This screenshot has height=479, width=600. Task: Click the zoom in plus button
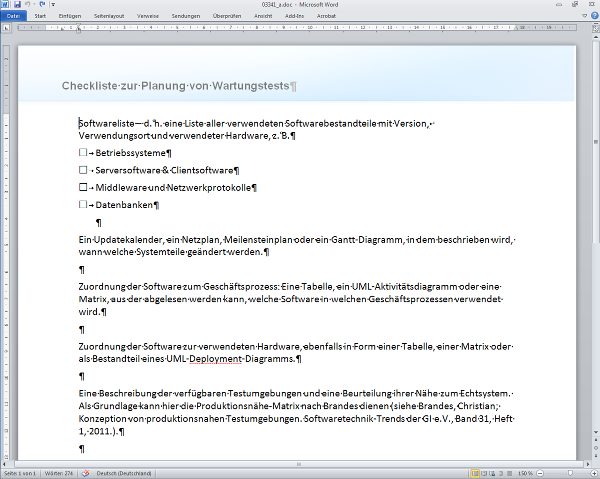594,473
